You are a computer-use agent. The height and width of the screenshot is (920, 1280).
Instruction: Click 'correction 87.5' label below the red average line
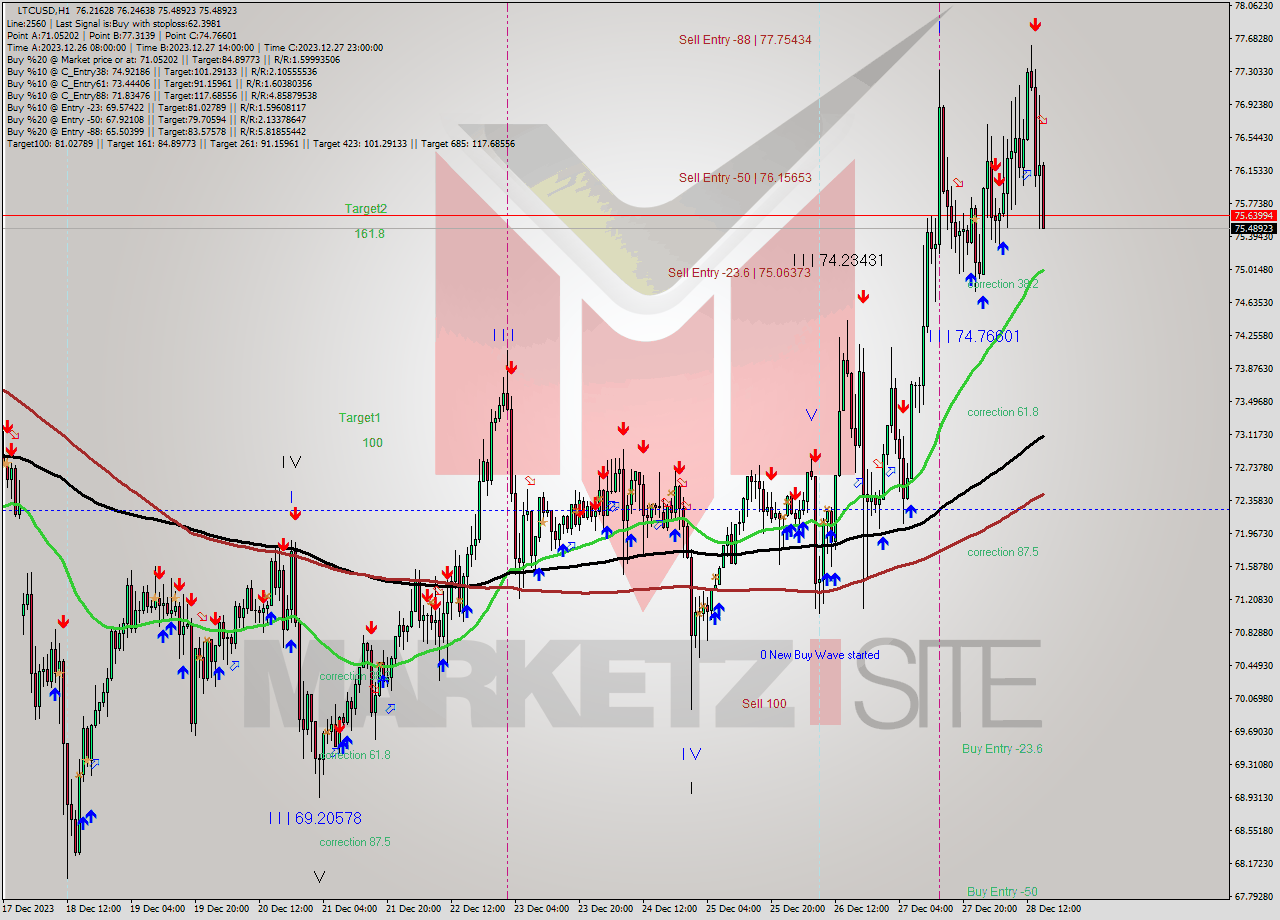(x=1003, y=552)
